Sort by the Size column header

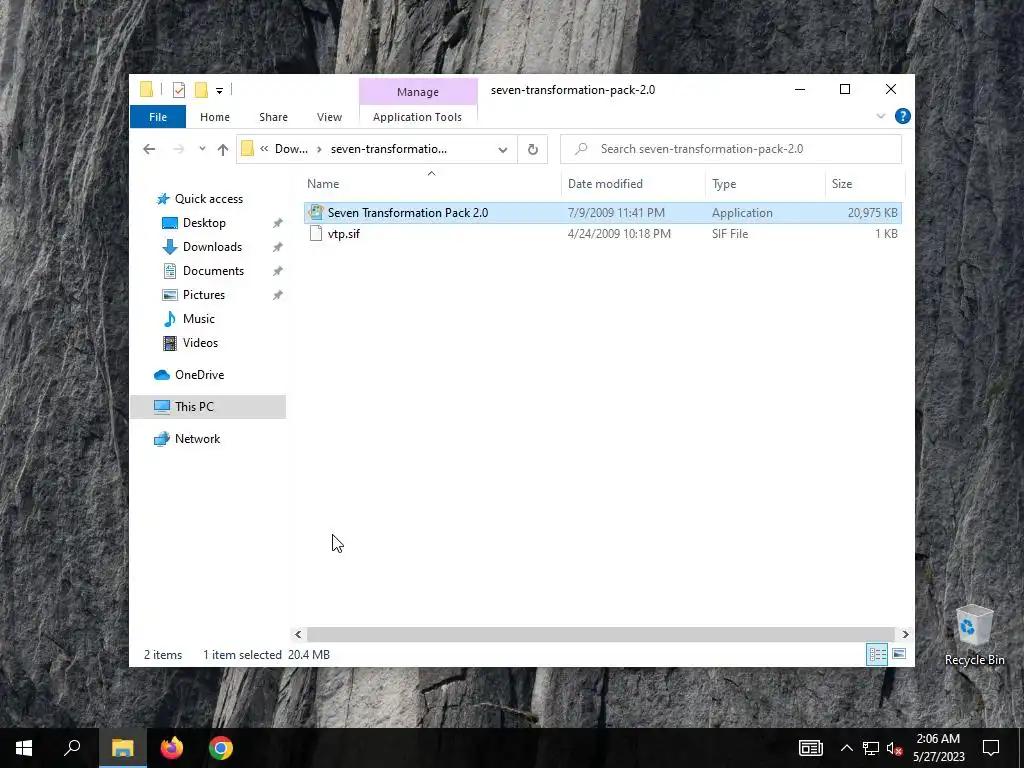pyautogui.click(x=842, y=184)
